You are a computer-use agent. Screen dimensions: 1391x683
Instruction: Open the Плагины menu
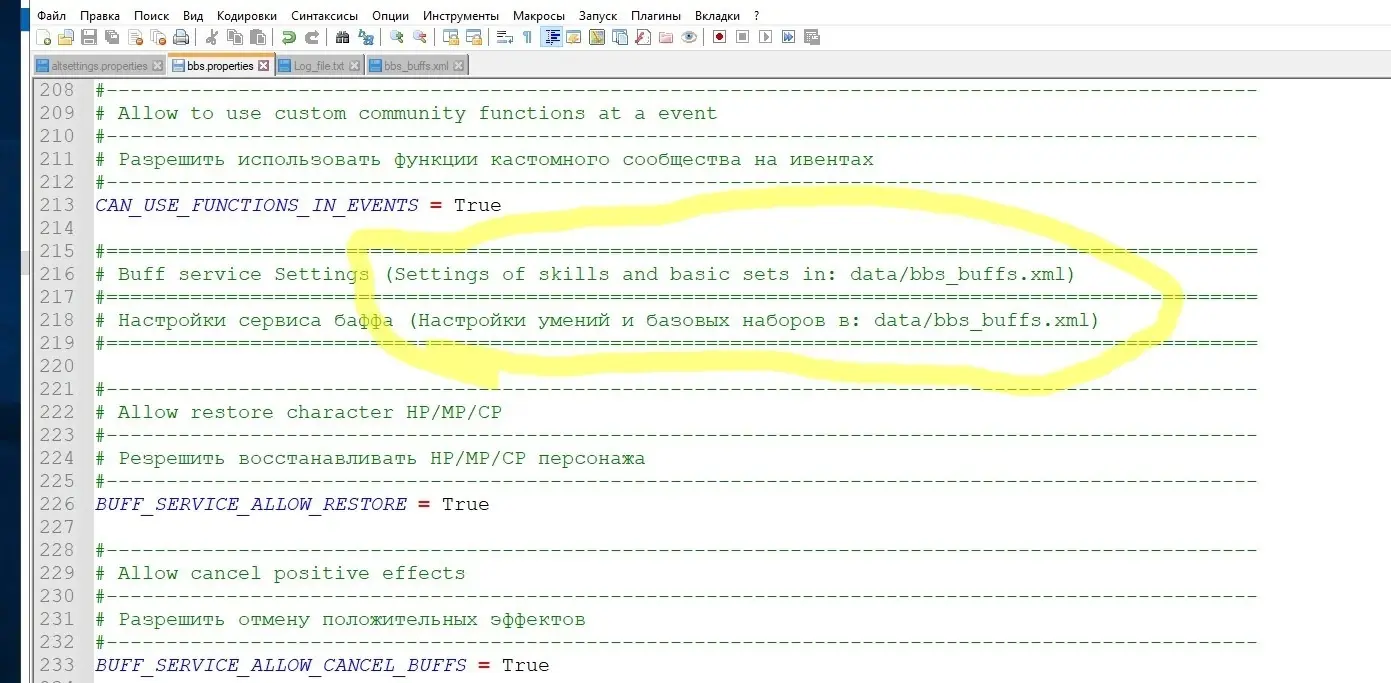[656, 16]
